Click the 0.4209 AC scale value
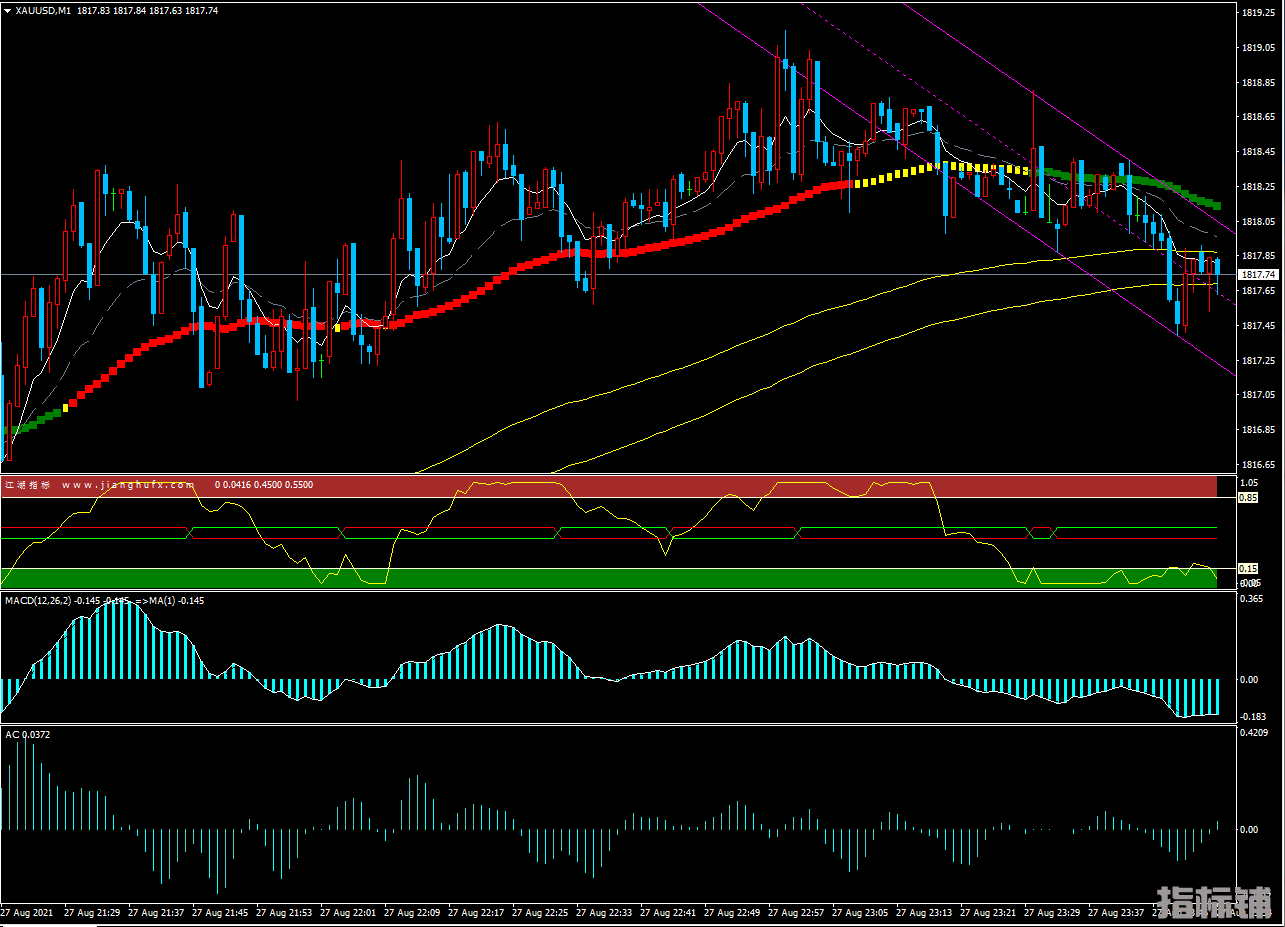1285x927 pixels. point(1253,733)
